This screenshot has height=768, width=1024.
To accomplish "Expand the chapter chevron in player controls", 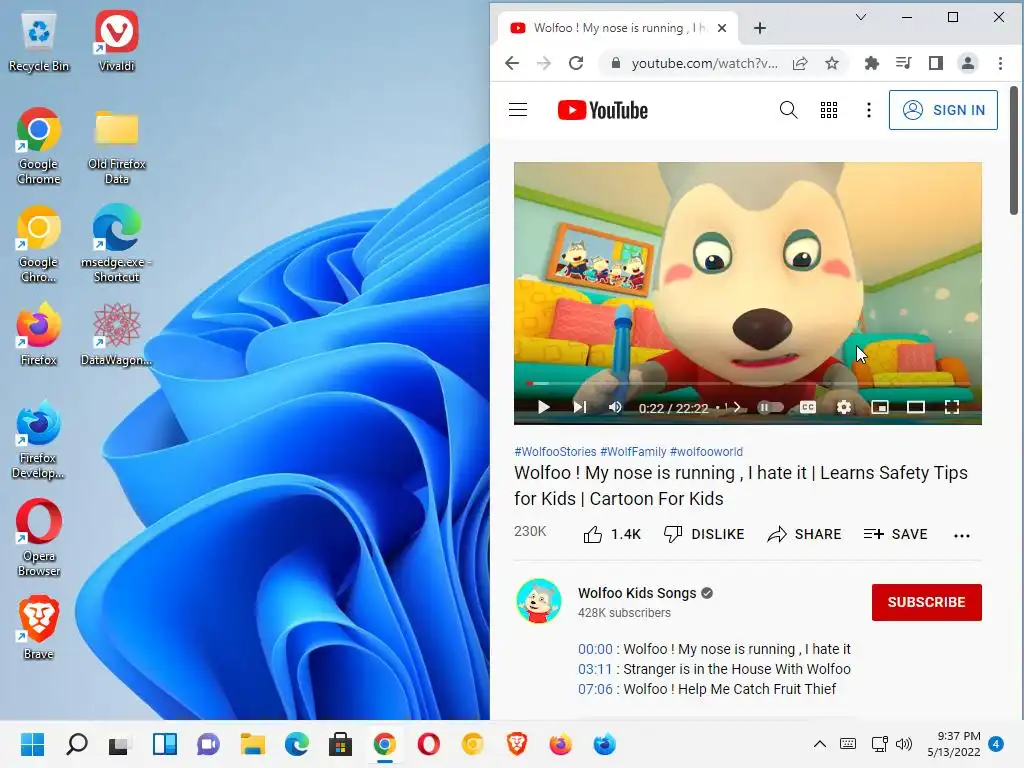I will coord(737,408).
